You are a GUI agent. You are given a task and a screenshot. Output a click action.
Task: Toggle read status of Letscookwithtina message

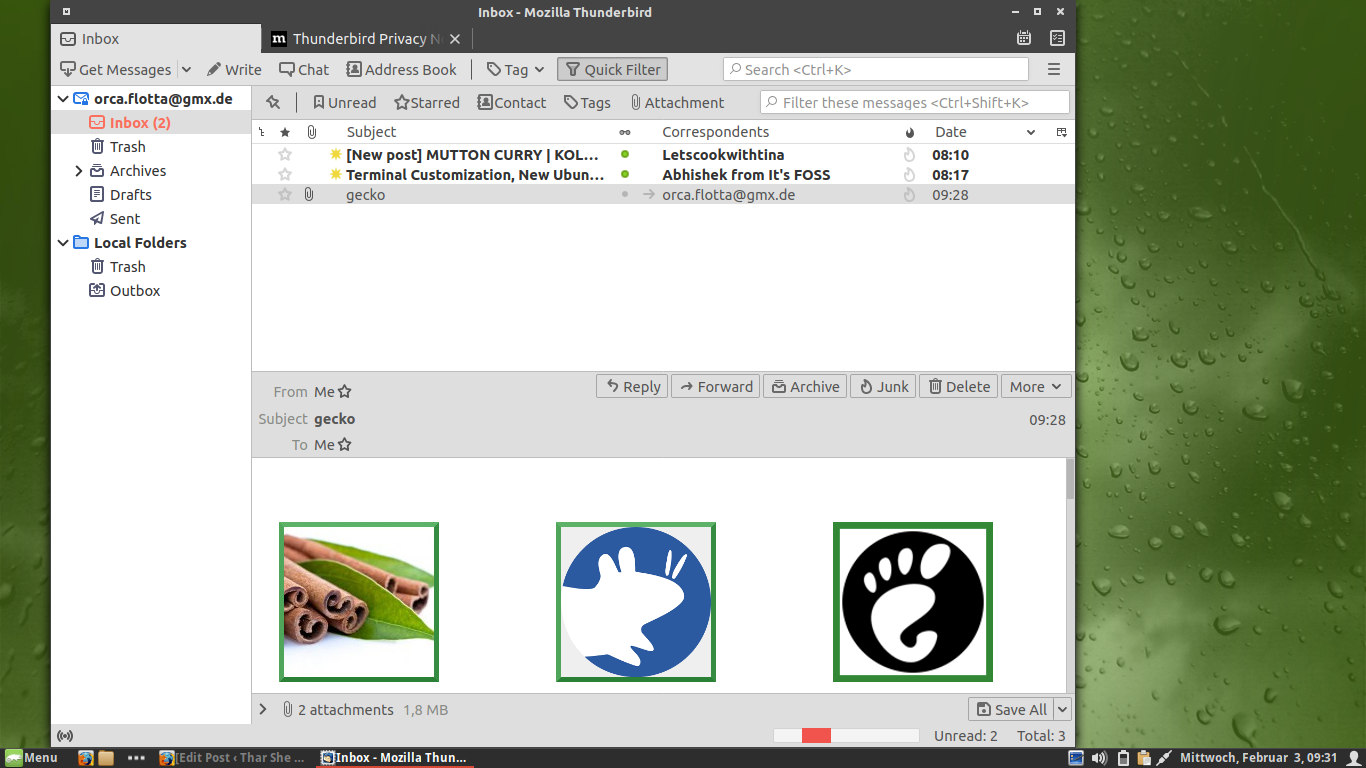coord(625,155)
